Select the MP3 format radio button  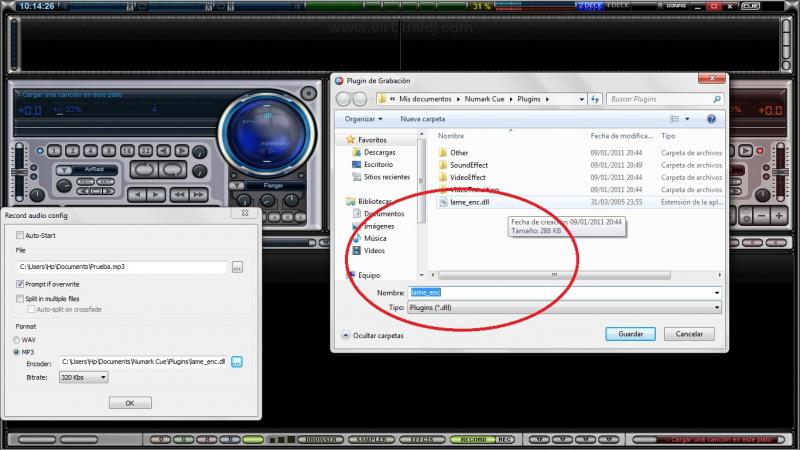[x=16, y=352]
